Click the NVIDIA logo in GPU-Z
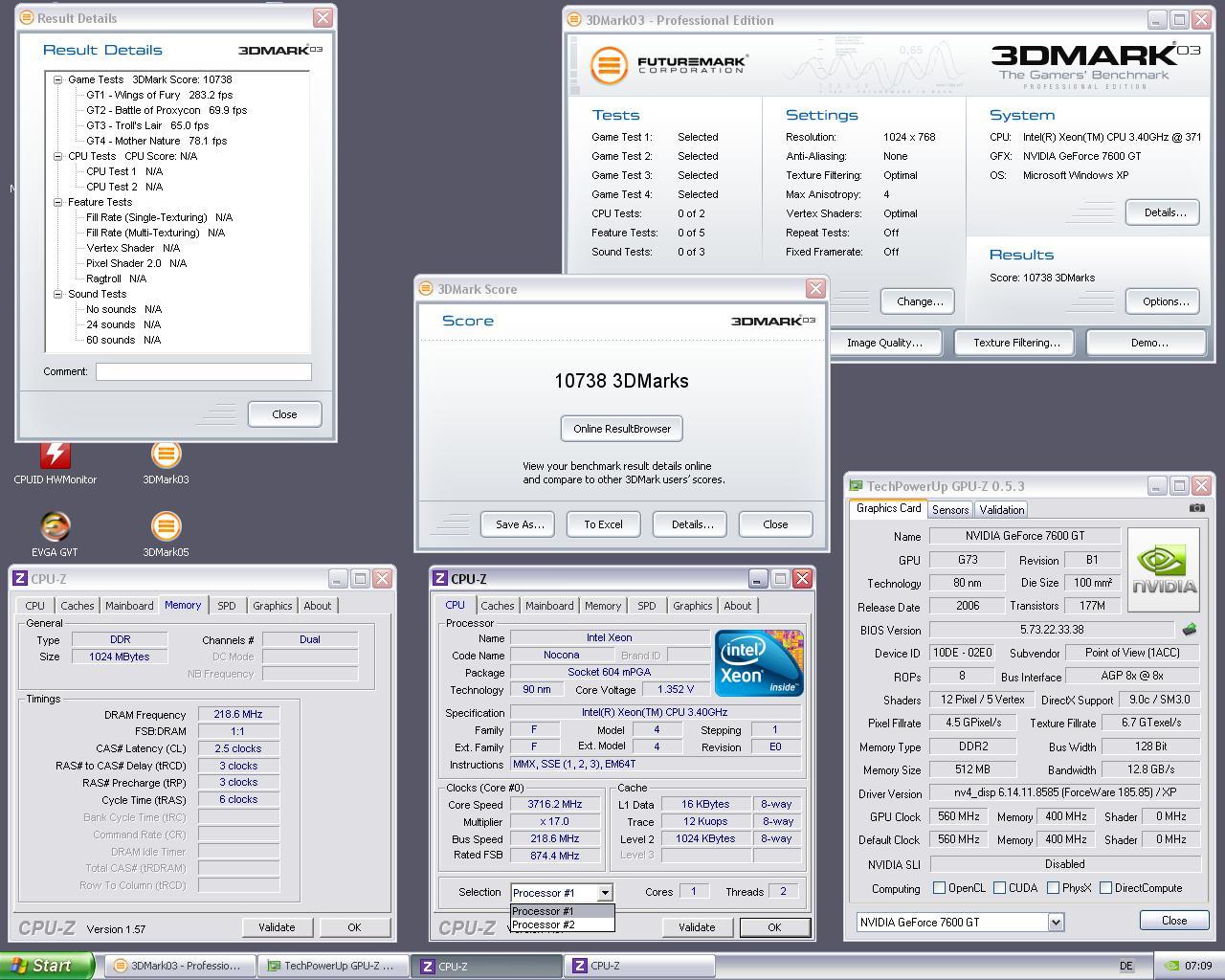1225x980 pixels. tap(1163, 569)
